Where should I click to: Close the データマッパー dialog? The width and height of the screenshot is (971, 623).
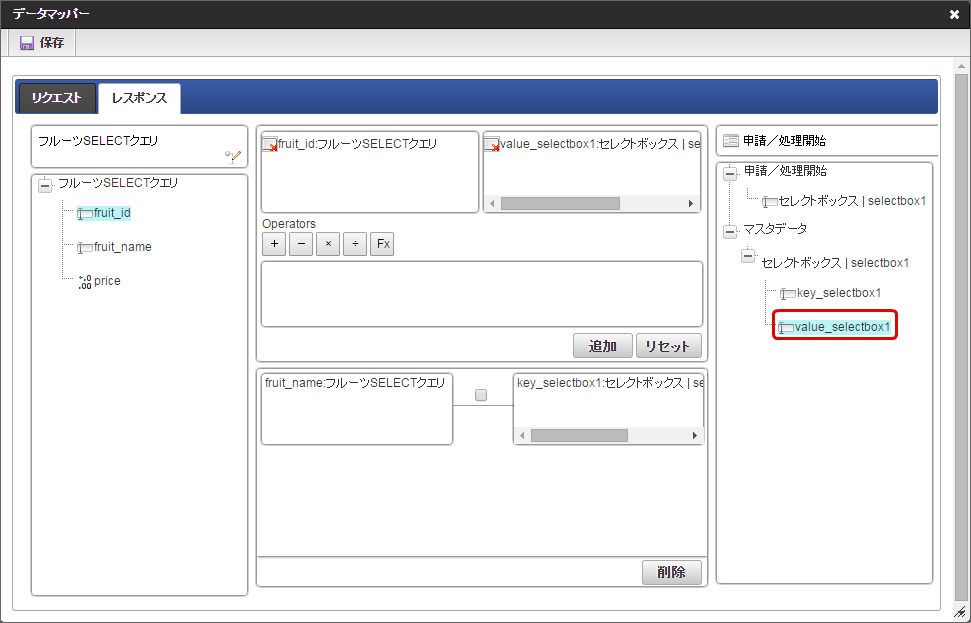pyautogui.click(x=954, y=14)
